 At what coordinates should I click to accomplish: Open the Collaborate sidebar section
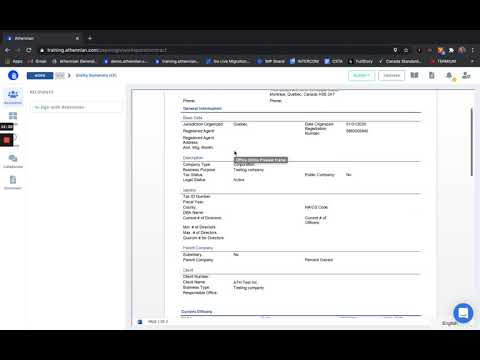pyautogui.click(x=13, y=161)
